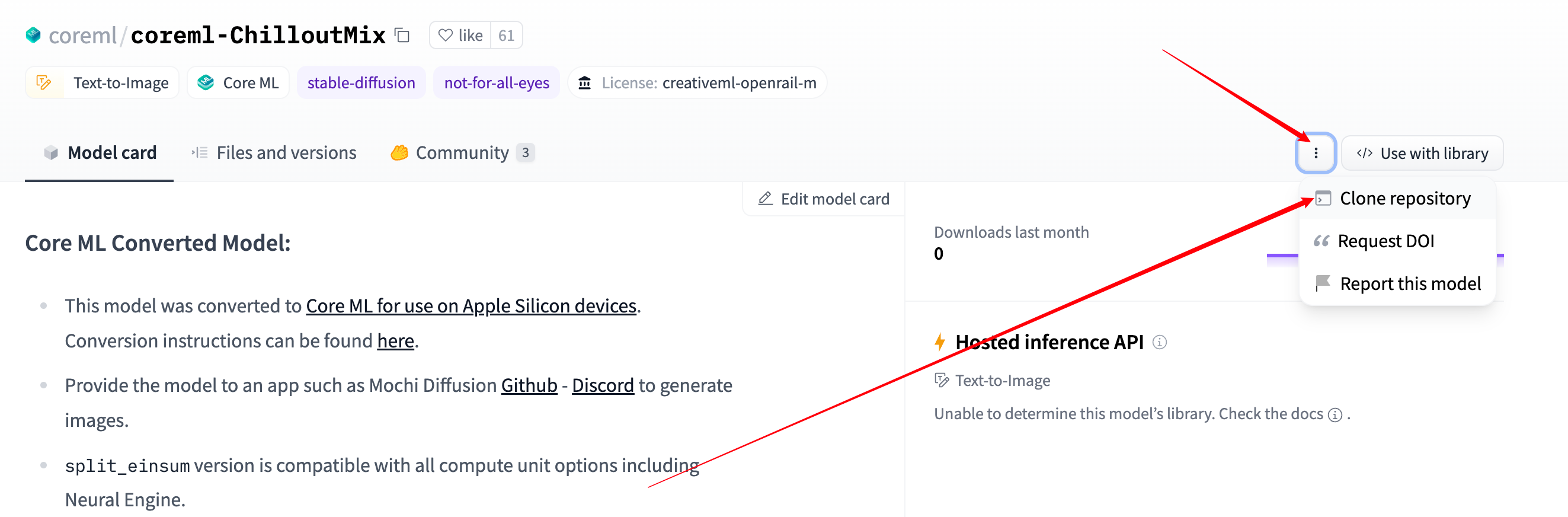The height and width of the screenshot is (517, 1568).
Task: Select Report this model option
Action: [1410, 284]
